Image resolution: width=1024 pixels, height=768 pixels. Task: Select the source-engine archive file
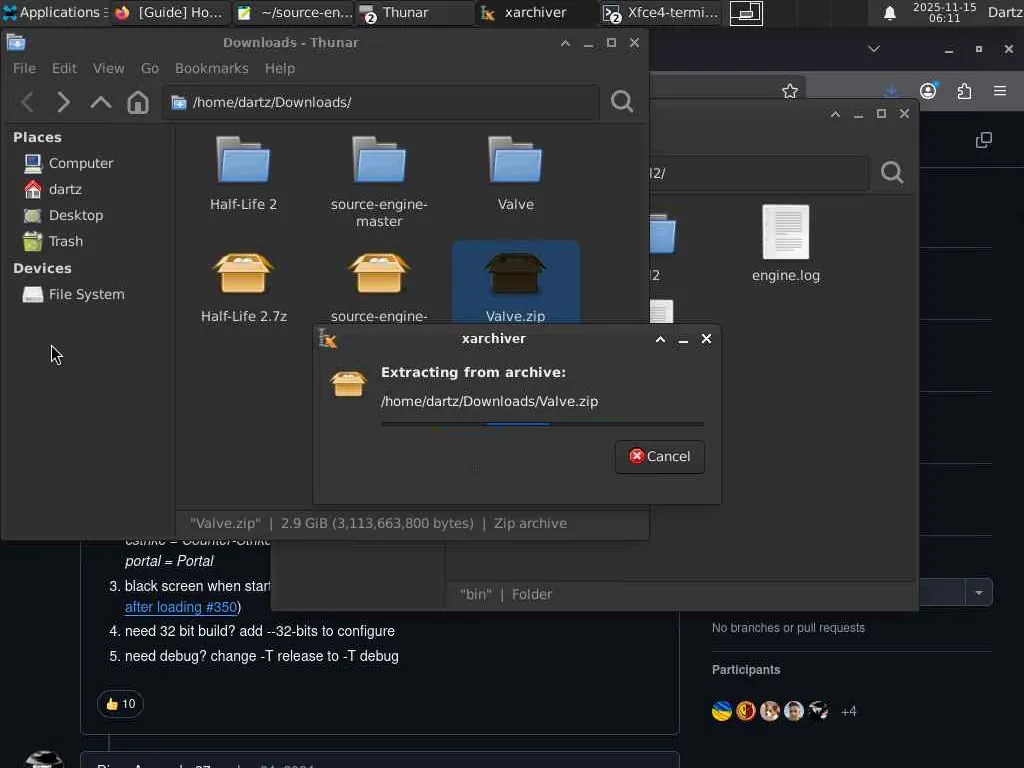379,287
